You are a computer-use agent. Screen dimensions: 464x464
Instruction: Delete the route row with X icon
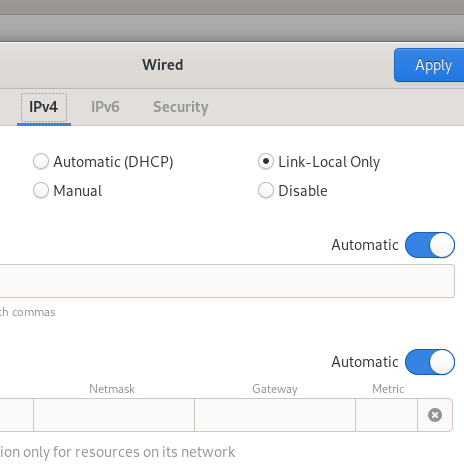coord(435,415)
